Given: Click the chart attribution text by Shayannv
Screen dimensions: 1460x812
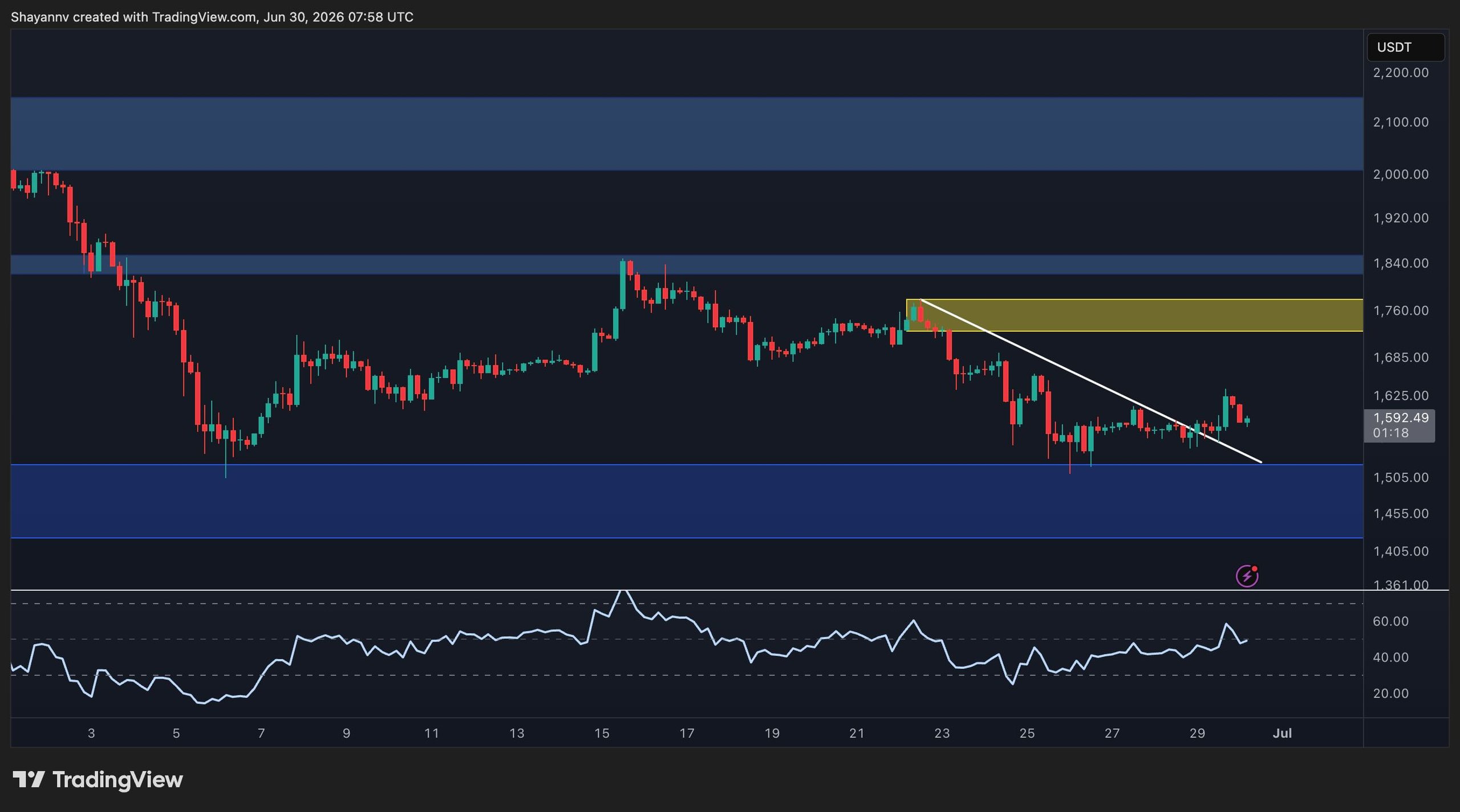Looking at the screenshot, I should [x=212, y=17].
